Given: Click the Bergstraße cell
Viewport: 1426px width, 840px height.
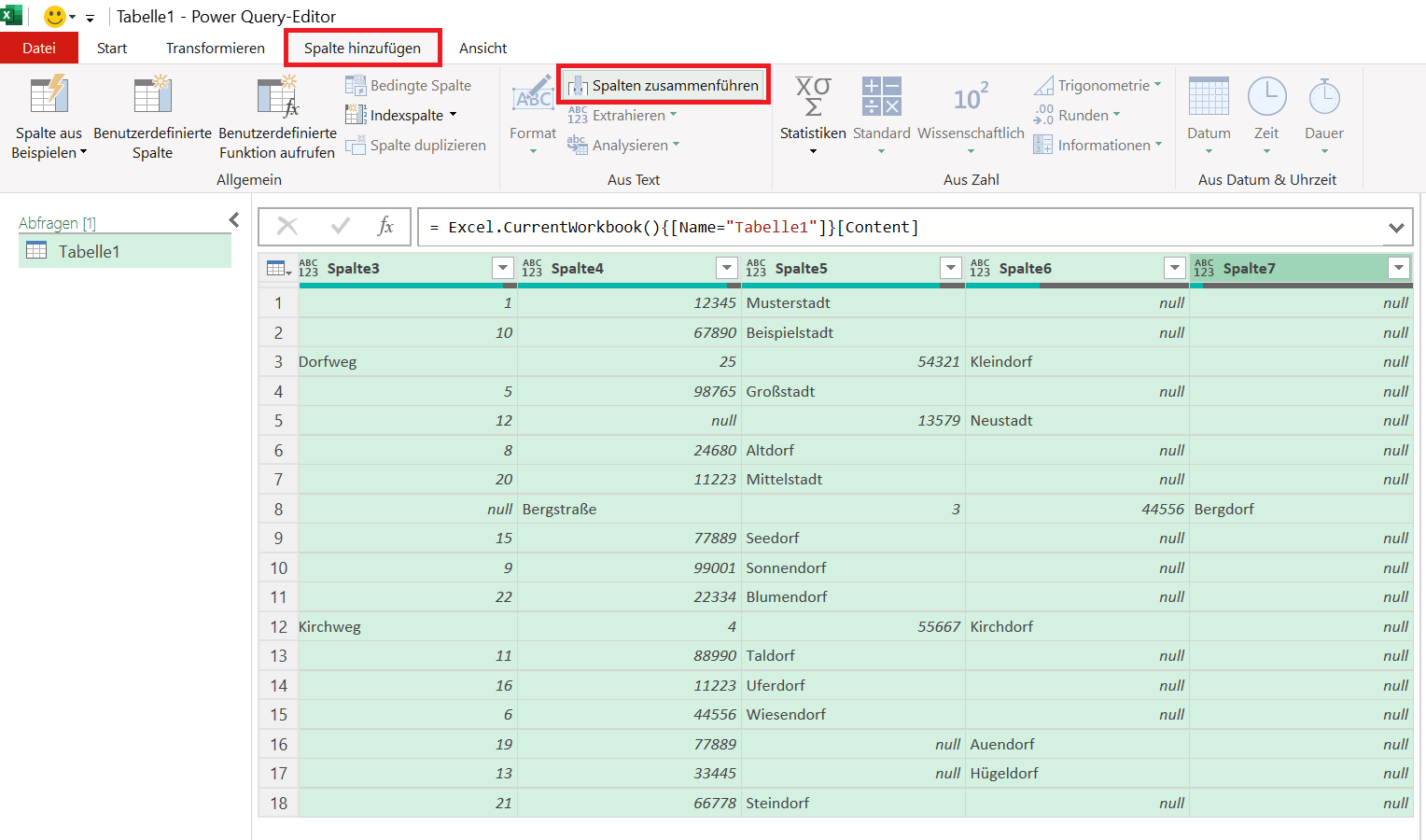Looking at the screenshot, I should pyautogui.click(x=629, y=510).
